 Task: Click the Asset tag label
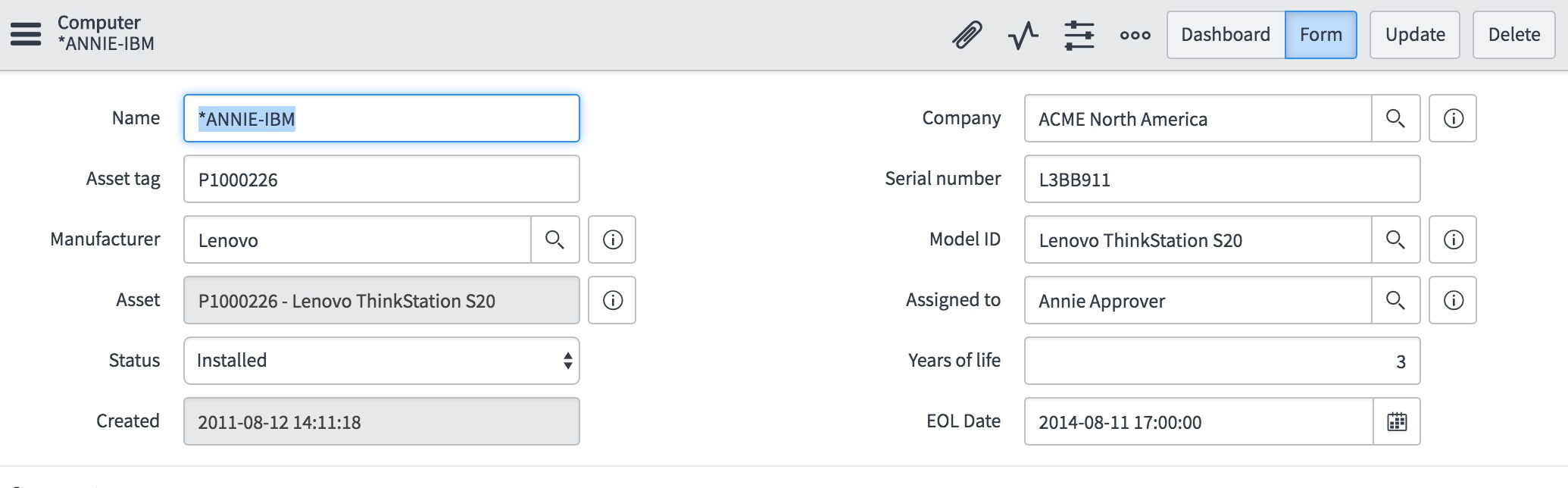click(x=123, y=180)
